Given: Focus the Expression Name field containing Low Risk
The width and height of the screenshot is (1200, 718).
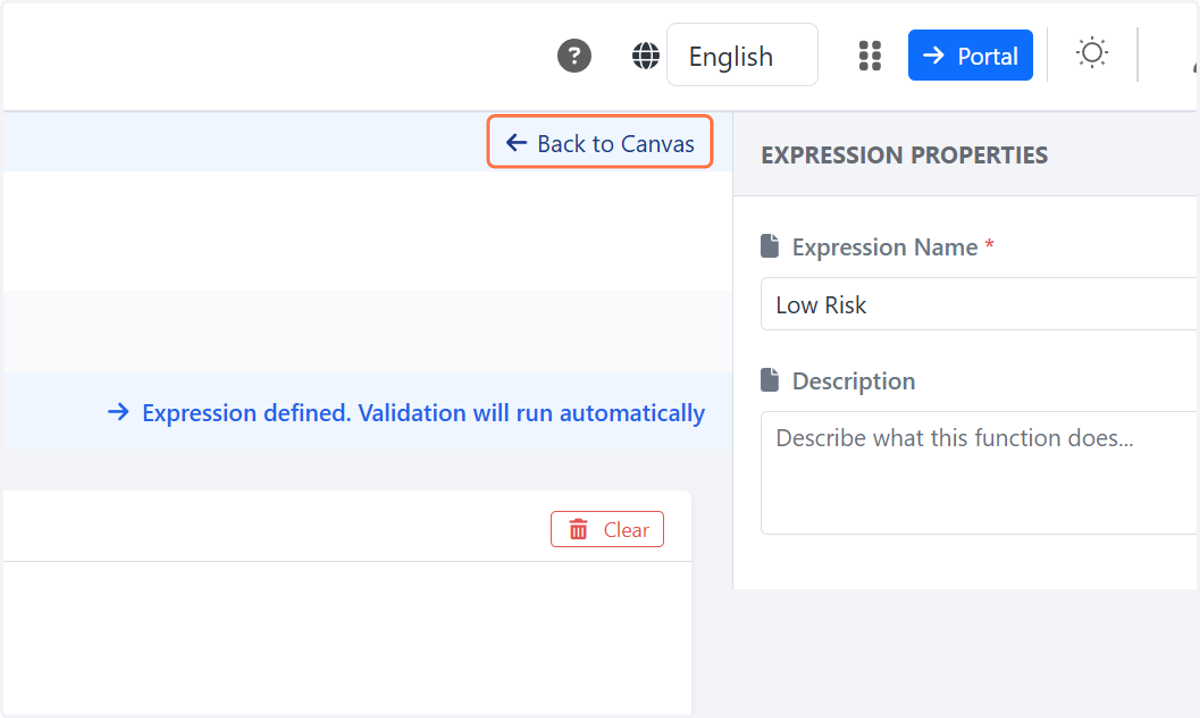Looking at the screenshot, I should point(980,304).
